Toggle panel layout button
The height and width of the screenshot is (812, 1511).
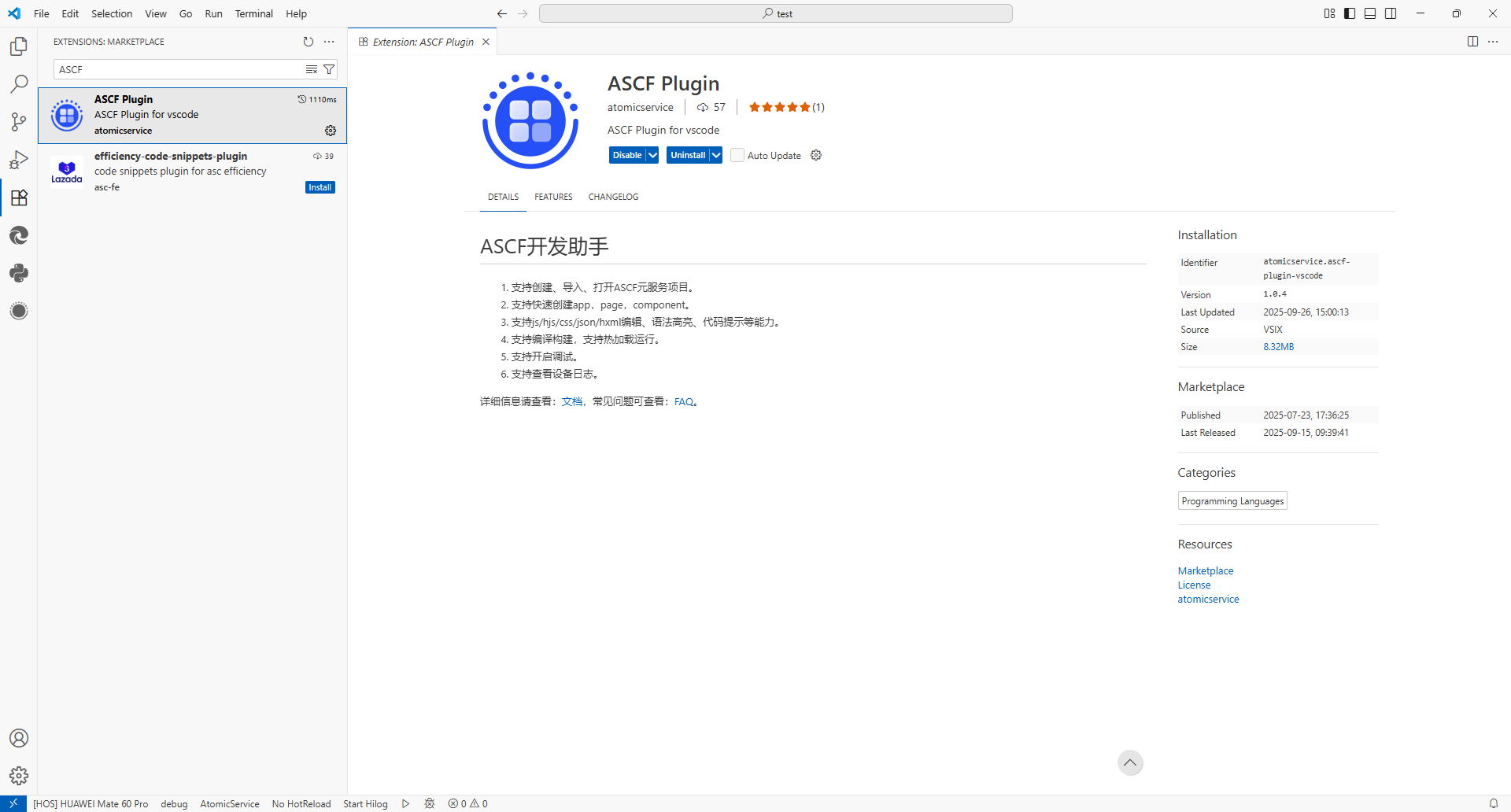pyautogui.click(x=1370, y=13)
